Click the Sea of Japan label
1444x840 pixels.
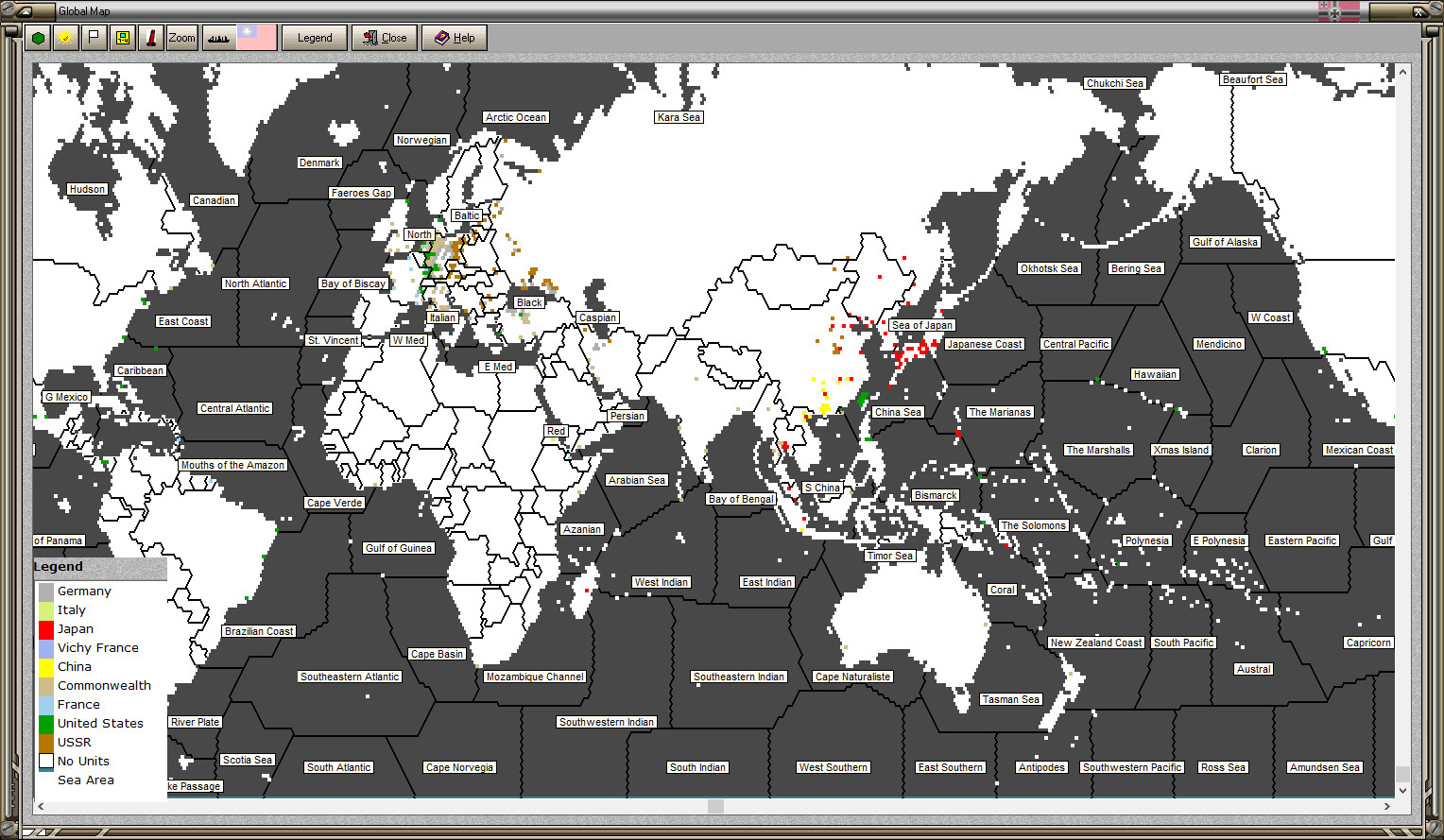[922, 325]
